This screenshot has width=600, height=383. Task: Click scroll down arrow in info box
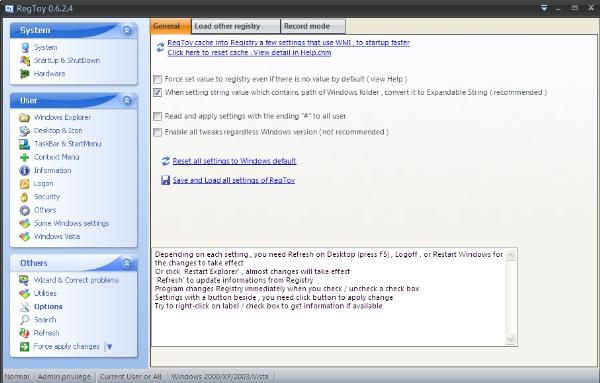[x=510, y=339]
